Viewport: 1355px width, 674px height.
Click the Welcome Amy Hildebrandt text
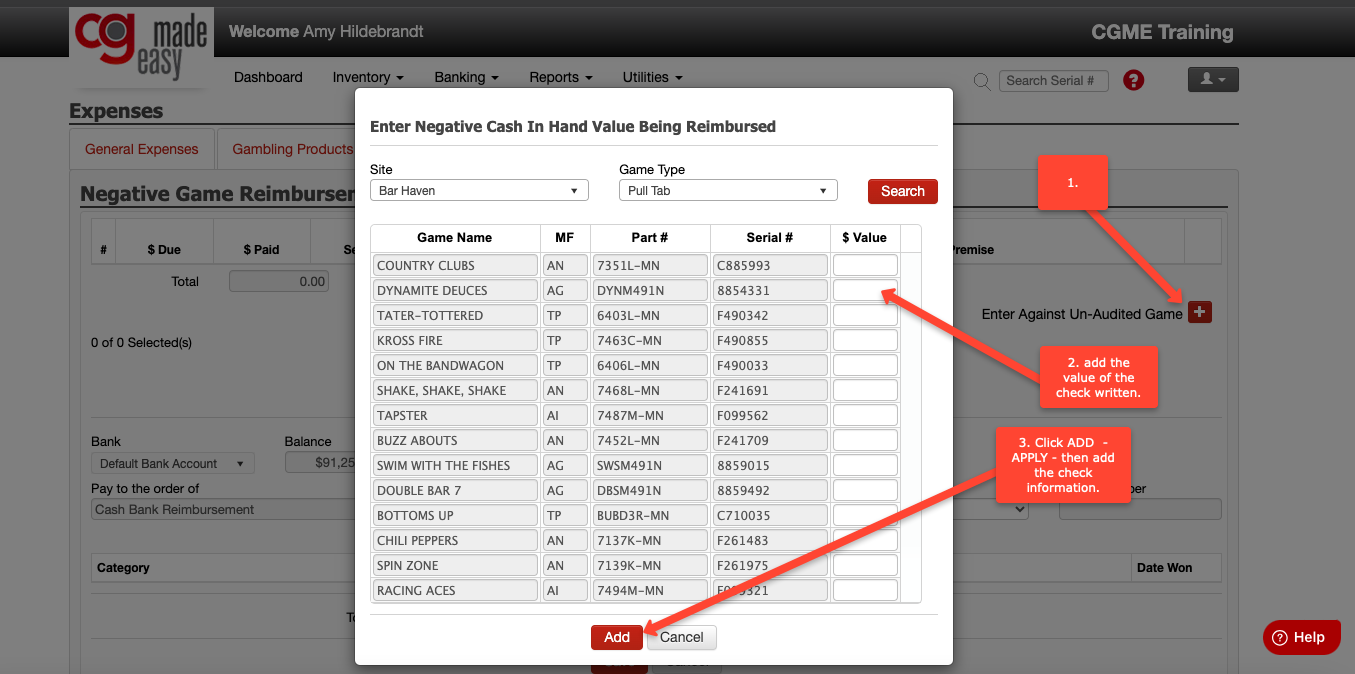click(x=326, y=31)
